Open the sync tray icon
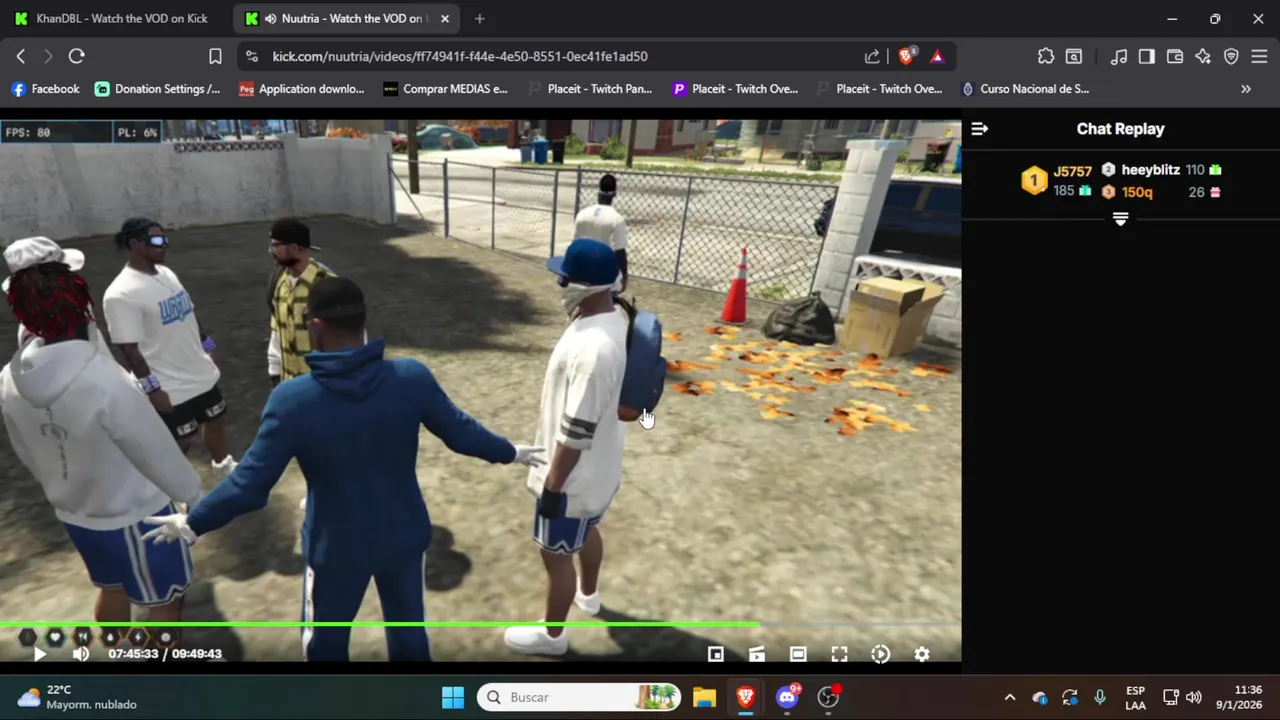 point(1070,697)
